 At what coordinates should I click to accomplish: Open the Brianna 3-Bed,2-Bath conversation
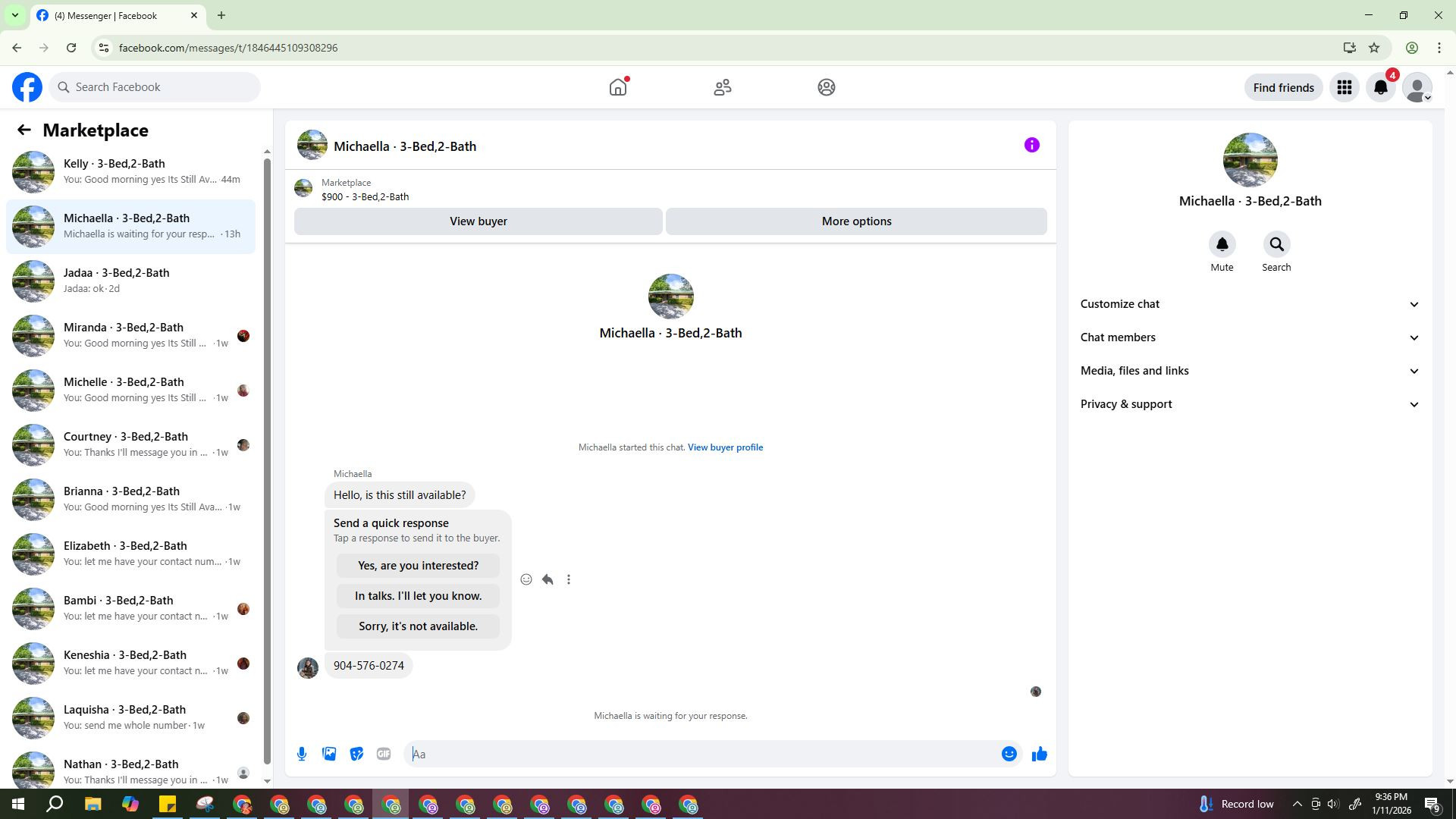coord(130,499)
